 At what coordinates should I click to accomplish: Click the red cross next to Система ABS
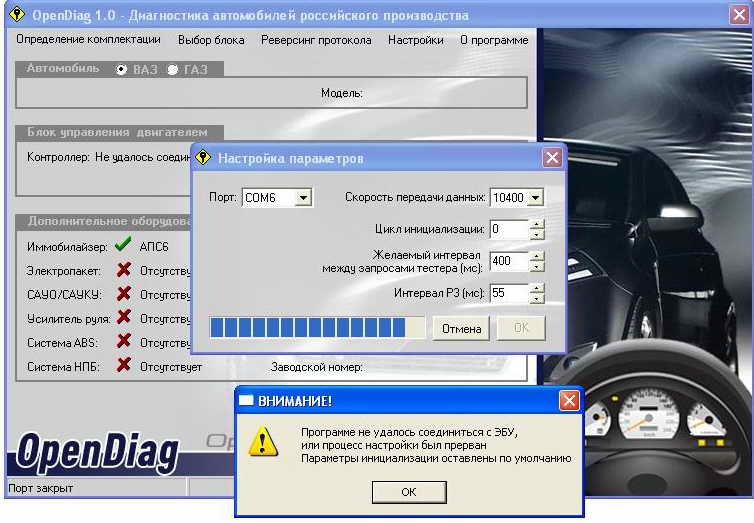point(124,341)
